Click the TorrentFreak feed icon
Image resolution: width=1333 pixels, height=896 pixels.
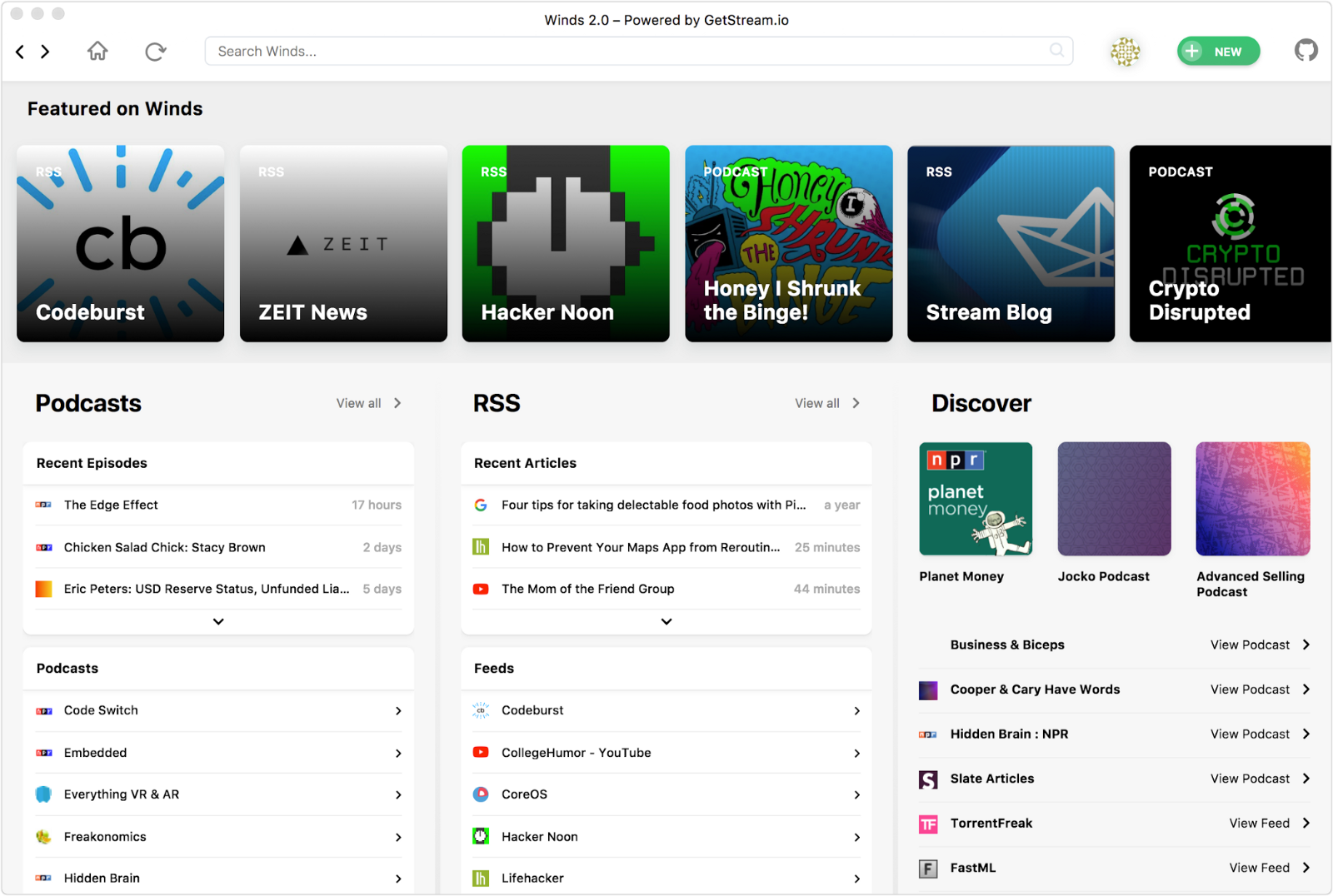[x=928, y=824]
